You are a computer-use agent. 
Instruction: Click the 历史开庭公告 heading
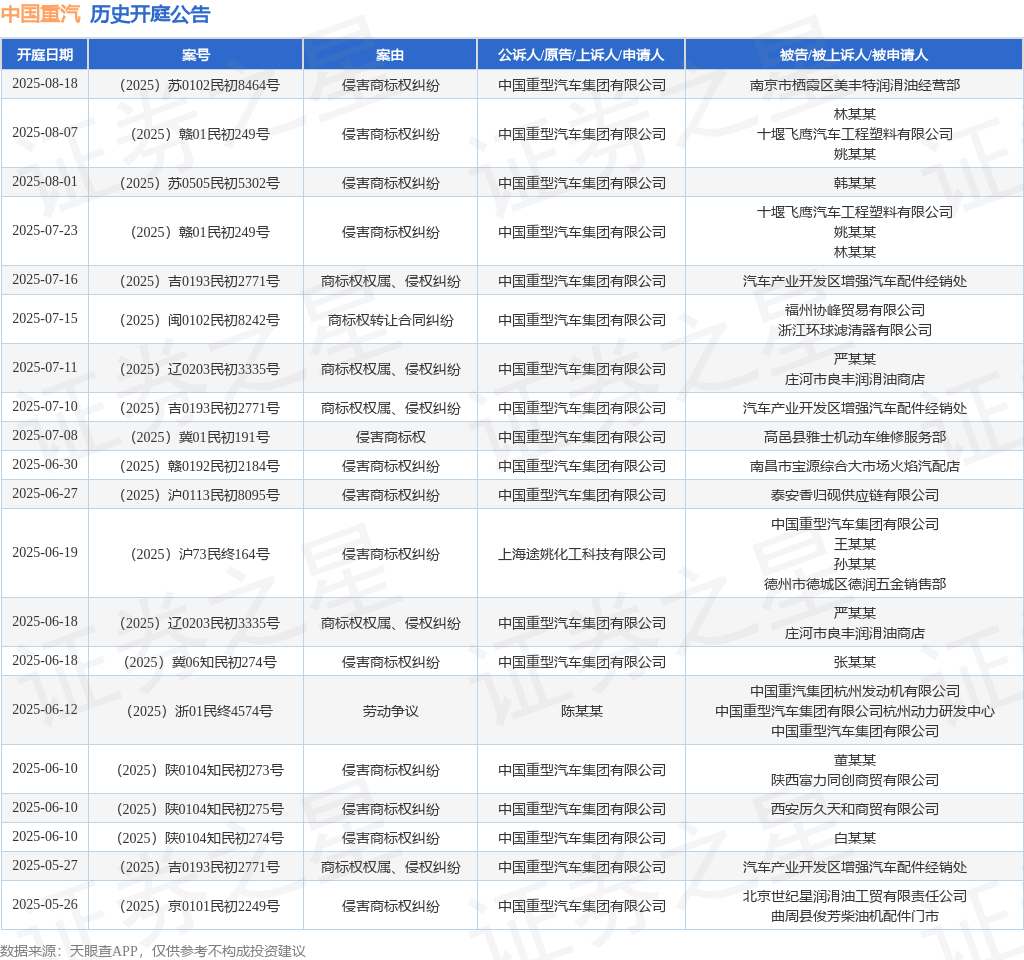(x=150, y=14)
